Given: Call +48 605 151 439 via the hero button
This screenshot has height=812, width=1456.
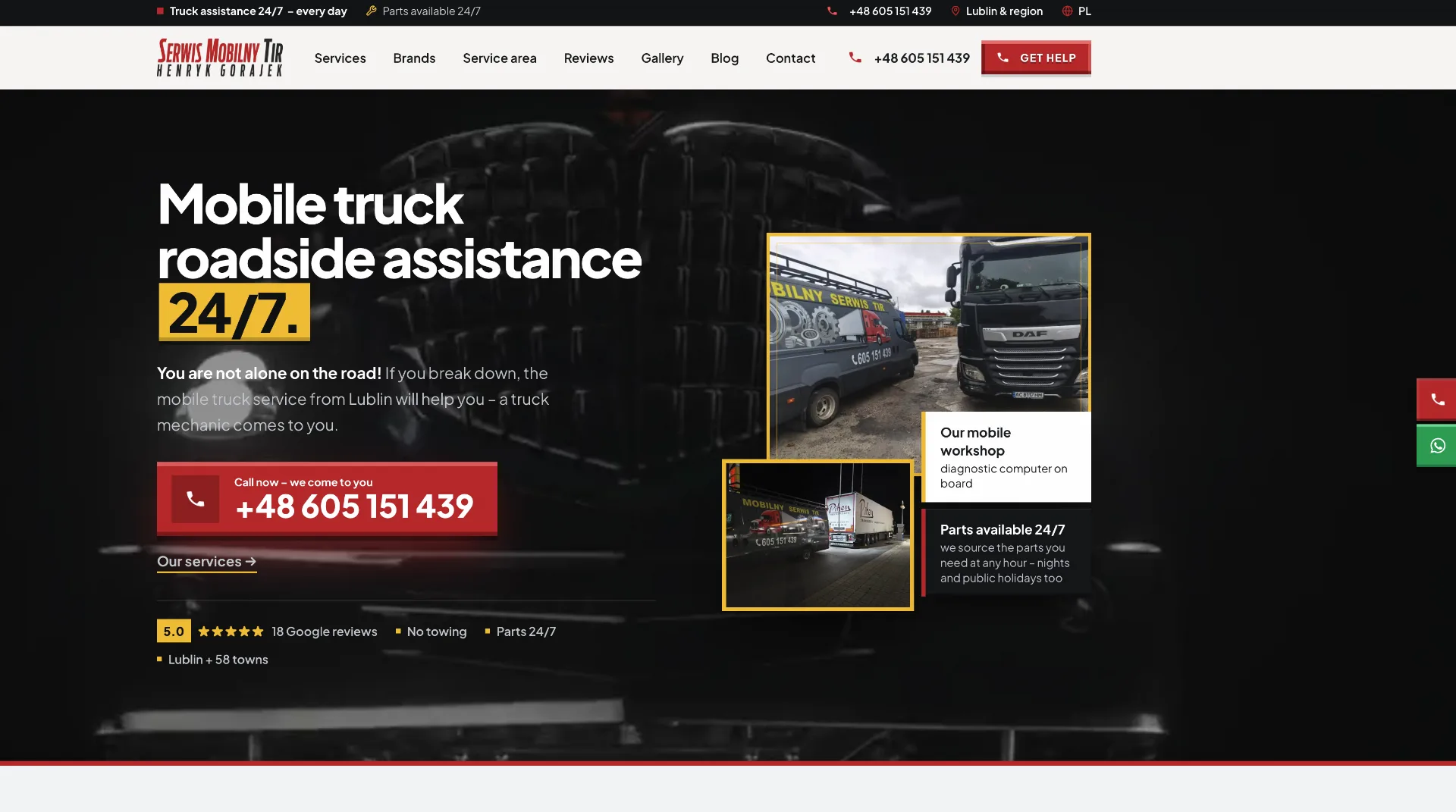Looking at the screenshot, I should tap(327, 499).
